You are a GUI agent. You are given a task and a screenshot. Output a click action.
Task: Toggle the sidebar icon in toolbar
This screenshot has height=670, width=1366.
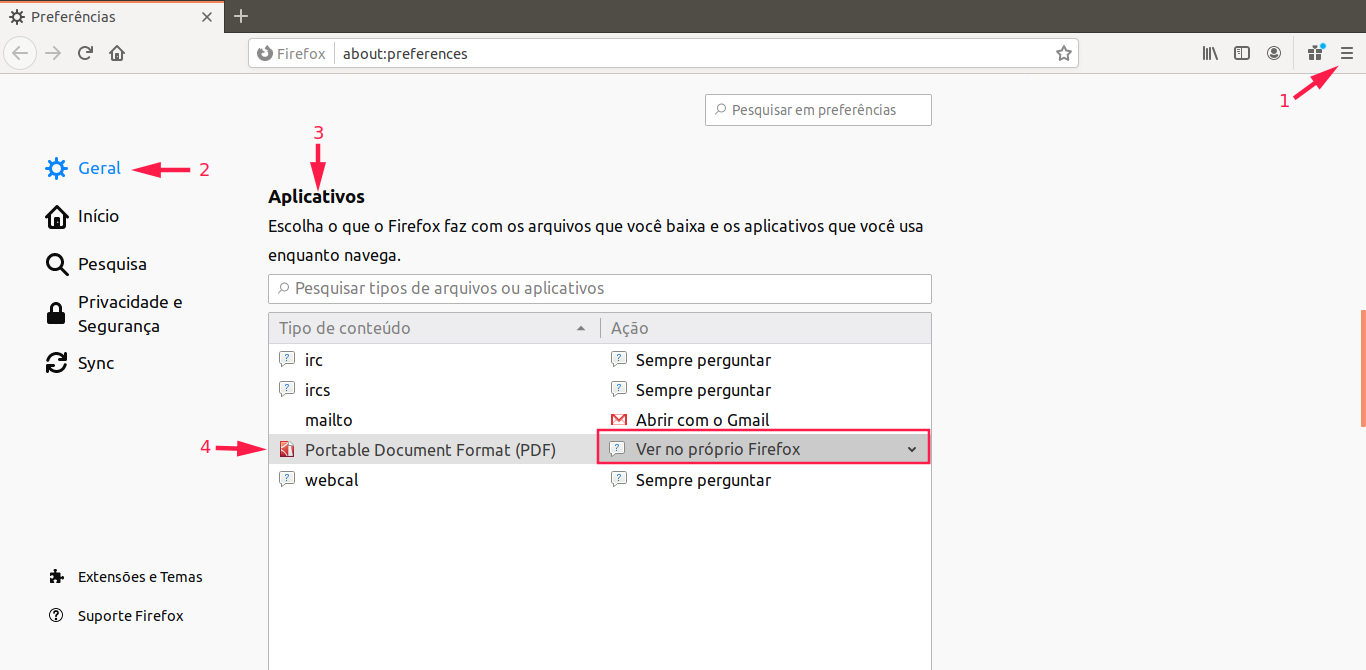click(1241, 53)
